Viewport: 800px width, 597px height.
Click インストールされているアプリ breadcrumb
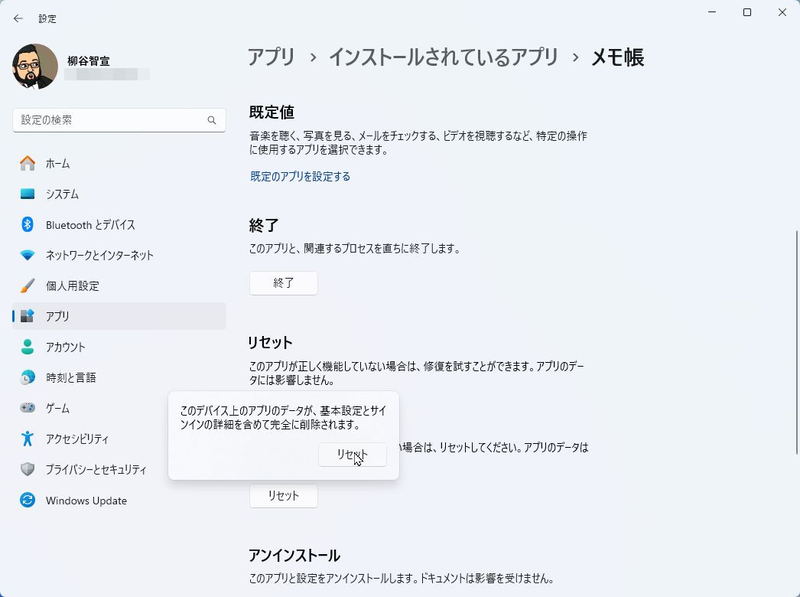445,57
